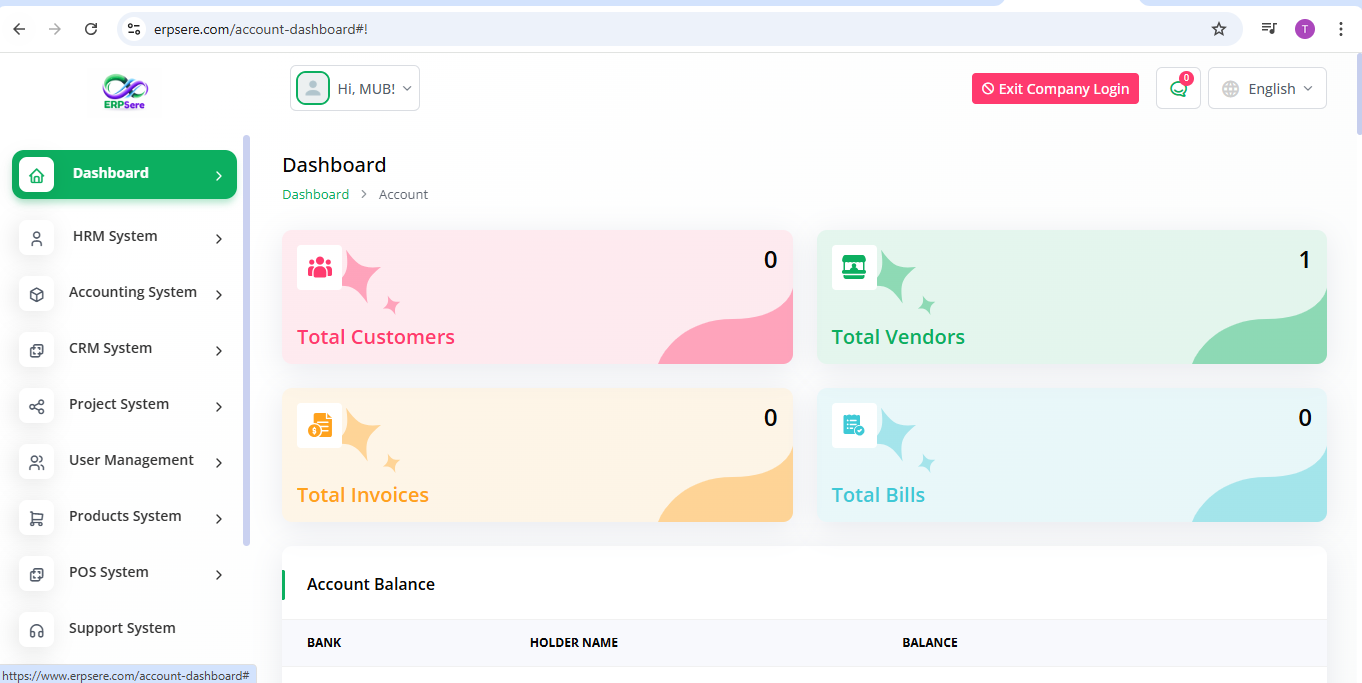Expand the CRM System submenu chevron
Screen dimensions: 1362x683
click(x=218, y=351)
